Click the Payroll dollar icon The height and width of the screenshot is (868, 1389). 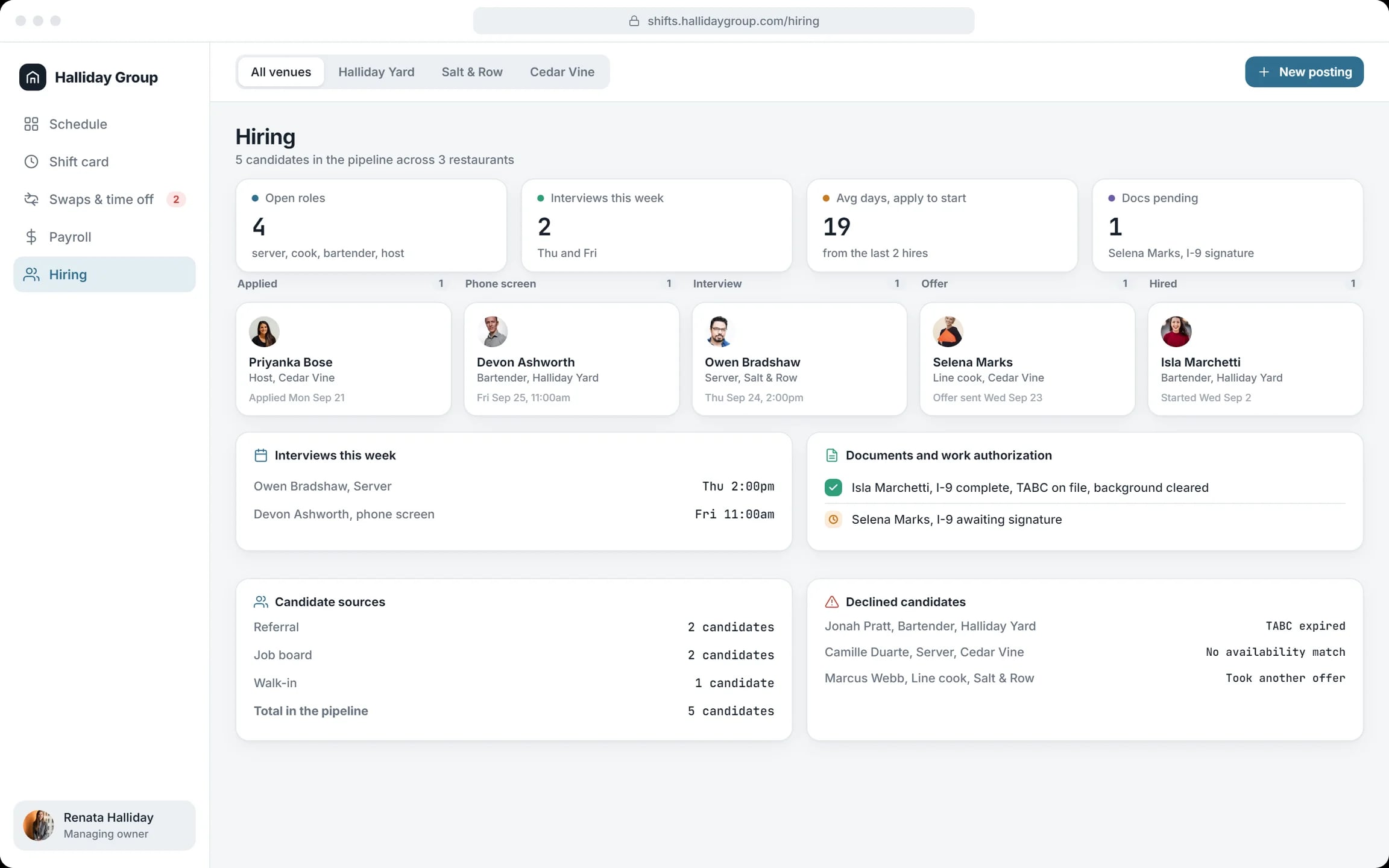click(x=31, y=237)
